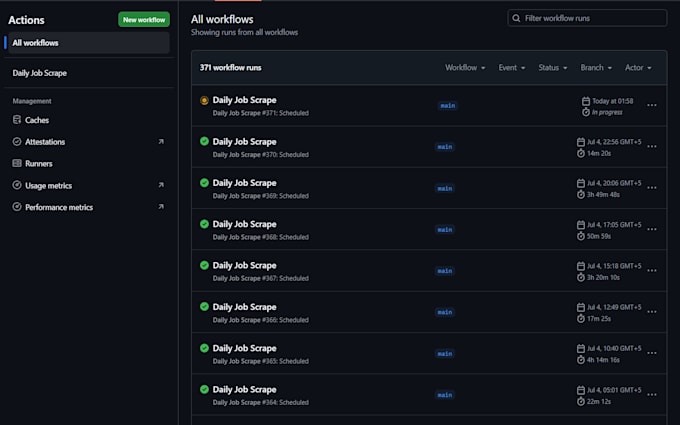Open Daily Job Scrape run #369
This screenshot has width=680, height=425.
pos(244,183)
